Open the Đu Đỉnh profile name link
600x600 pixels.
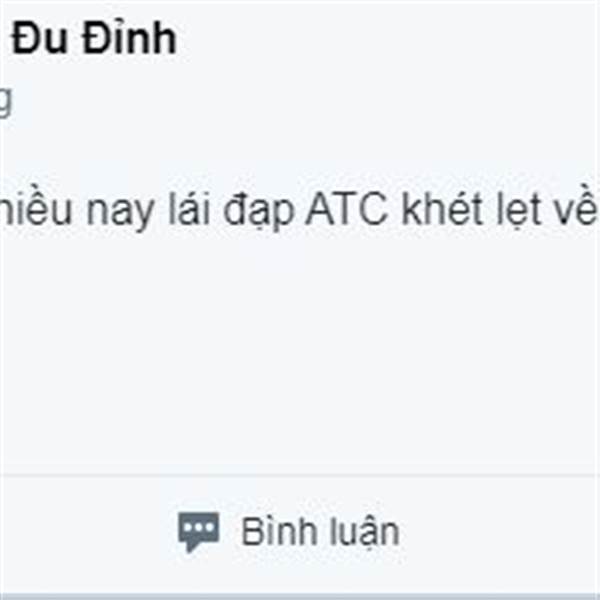click(x=94, y=38)
